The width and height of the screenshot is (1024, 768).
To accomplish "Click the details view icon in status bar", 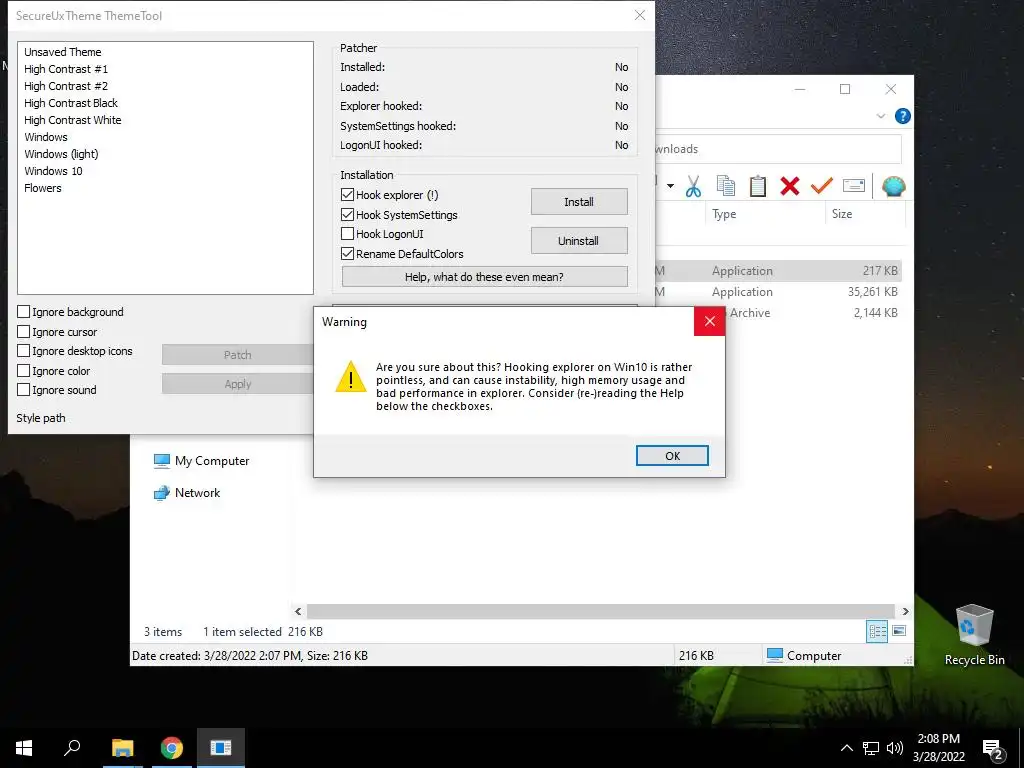I will pos(877,632).
